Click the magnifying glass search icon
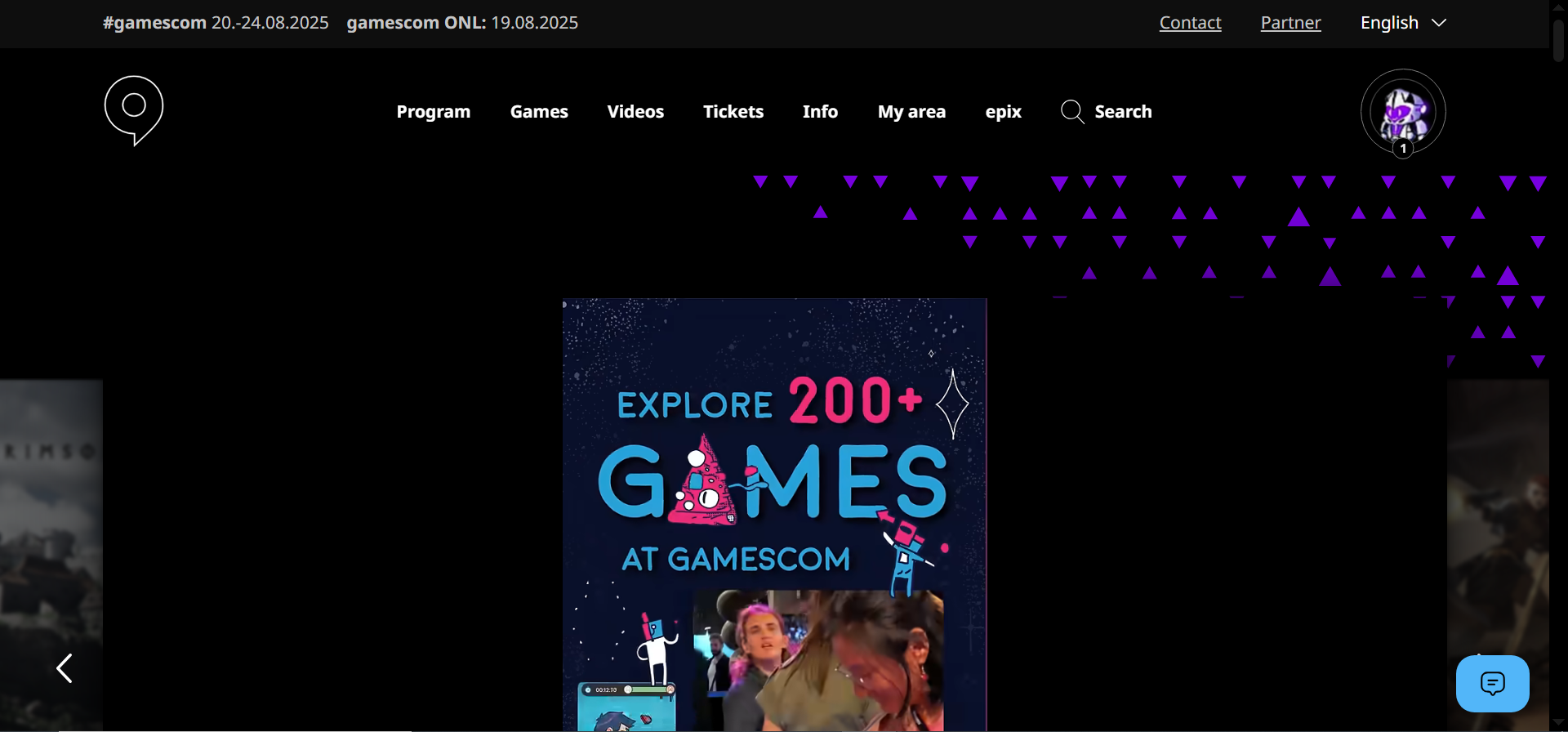1568x732 pixels. click(1072, 112)
